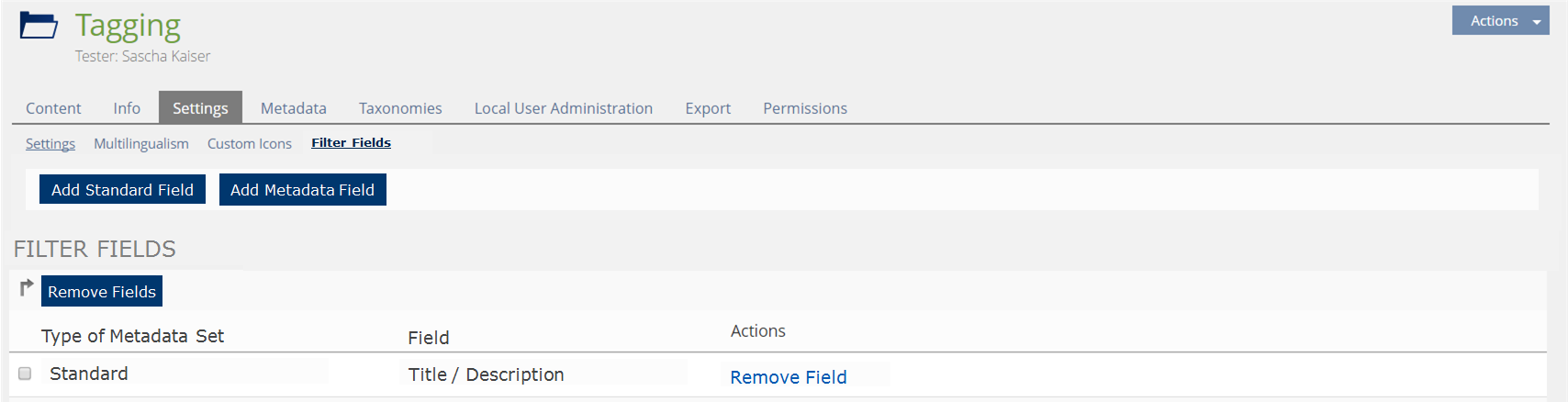Image resolution: width=1568 pixels, height=402 pixels.
Task: Click the arrow icon beside Remove Fields
Action: click(27, 287)
